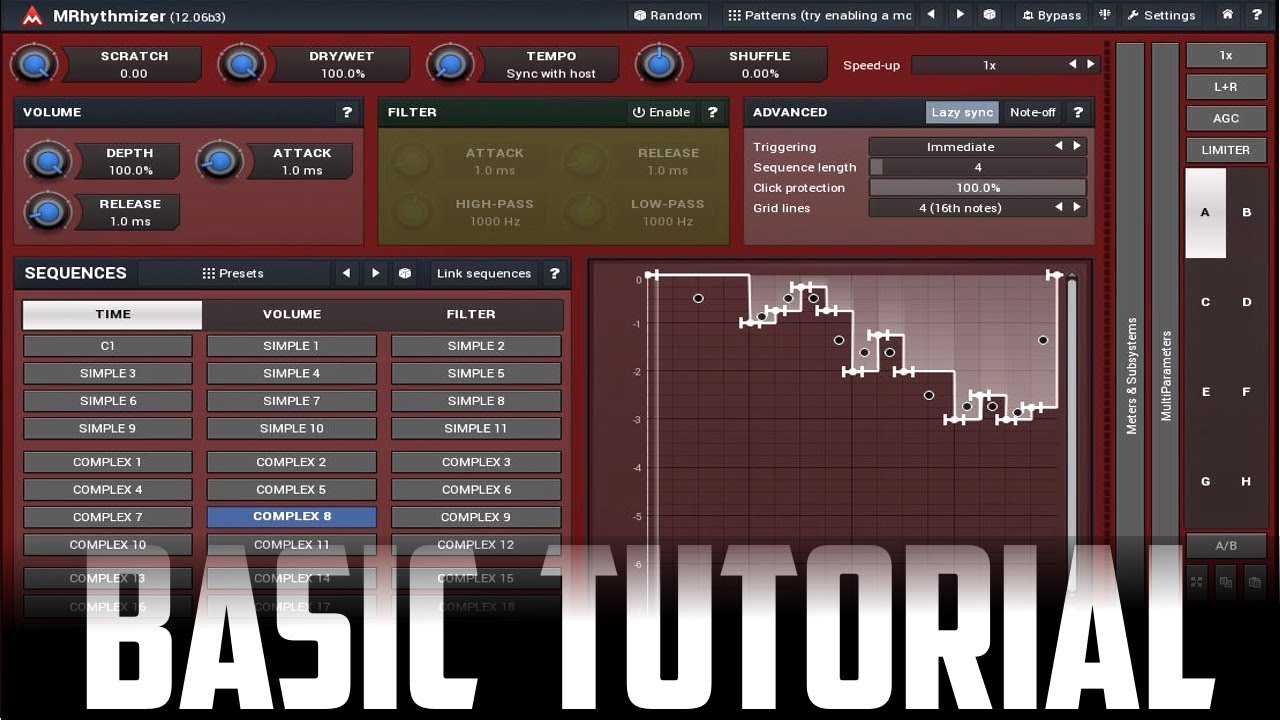Image resolution: width=1280 pixels, height=720 pixels.
Task: Click the Sequence length slider
Action: 978,167
